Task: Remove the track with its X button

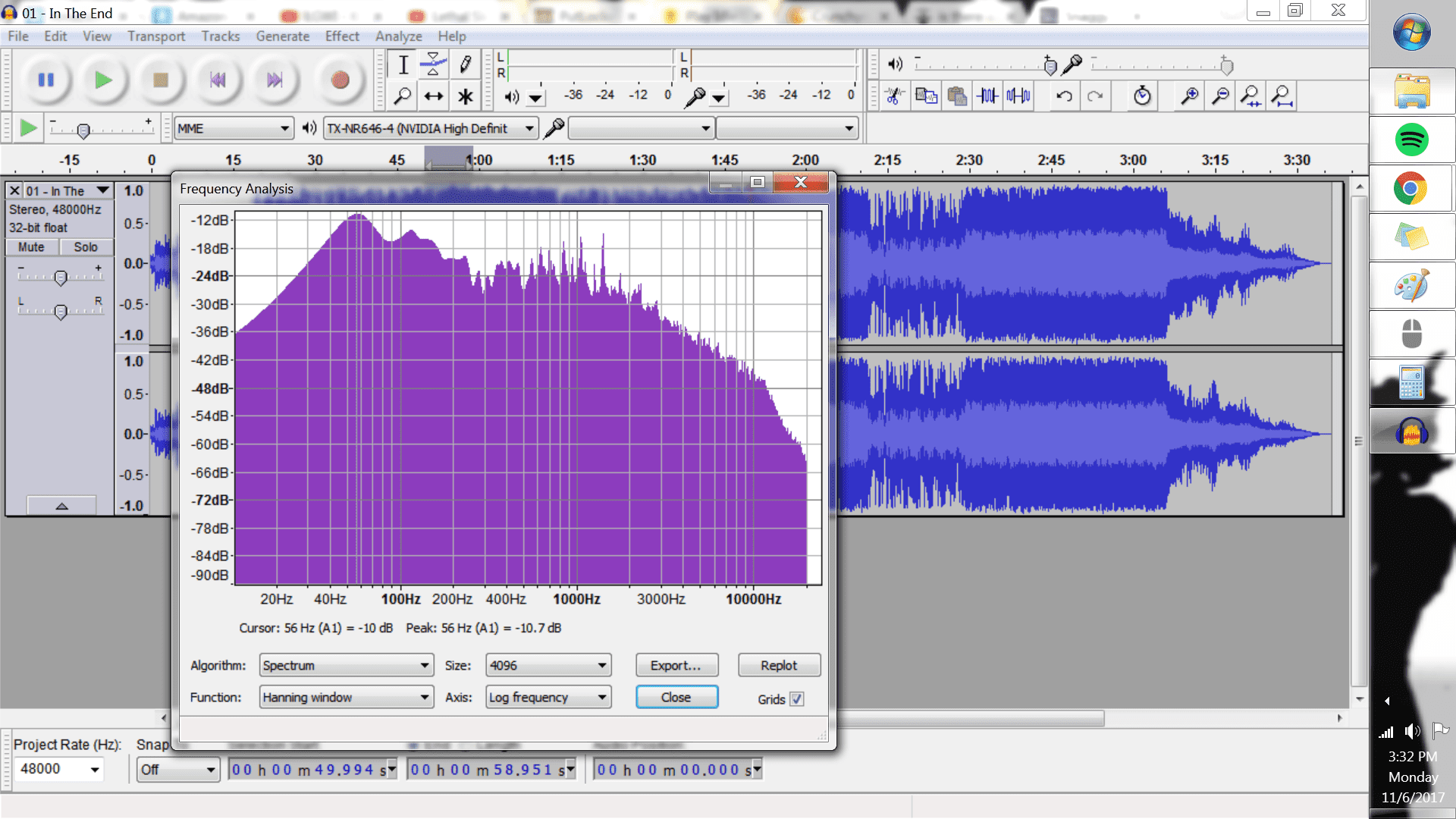Action: click(x=14, y=190)
